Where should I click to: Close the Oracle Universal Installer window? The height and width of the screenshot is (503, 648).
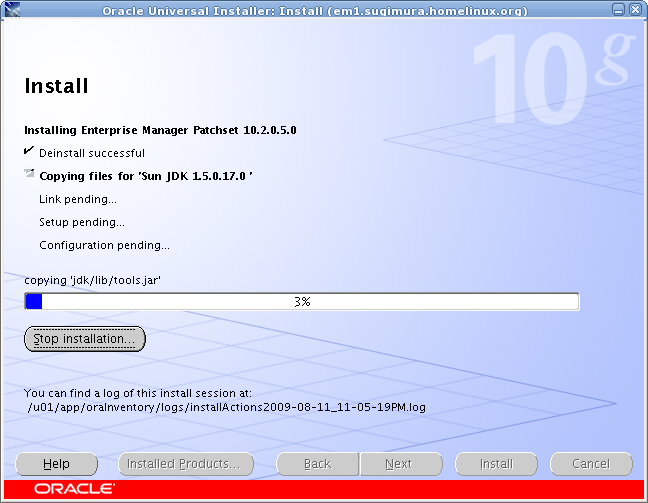tap(635, 9)
